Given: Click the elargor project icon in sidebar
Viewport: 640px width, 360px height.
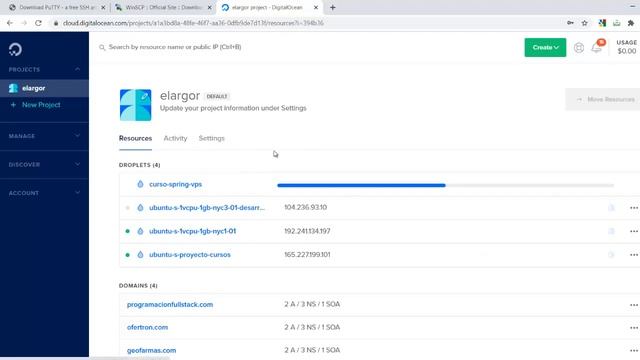Looking at the screenshot, I should click(13, 88).
